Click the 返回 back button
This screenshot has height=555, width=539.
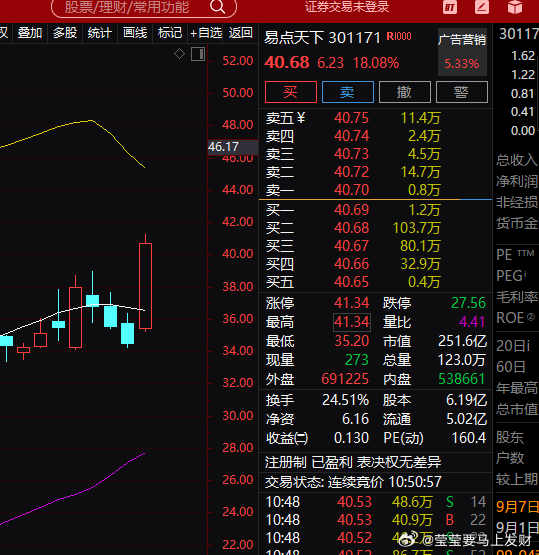240,33
